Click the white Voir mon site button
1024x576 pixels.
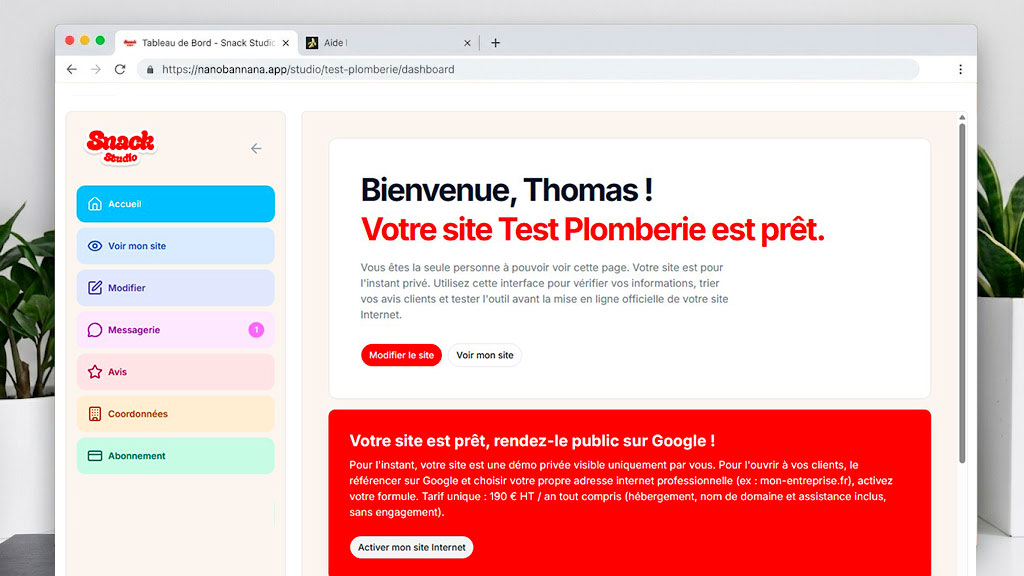(x=485, y=355)
